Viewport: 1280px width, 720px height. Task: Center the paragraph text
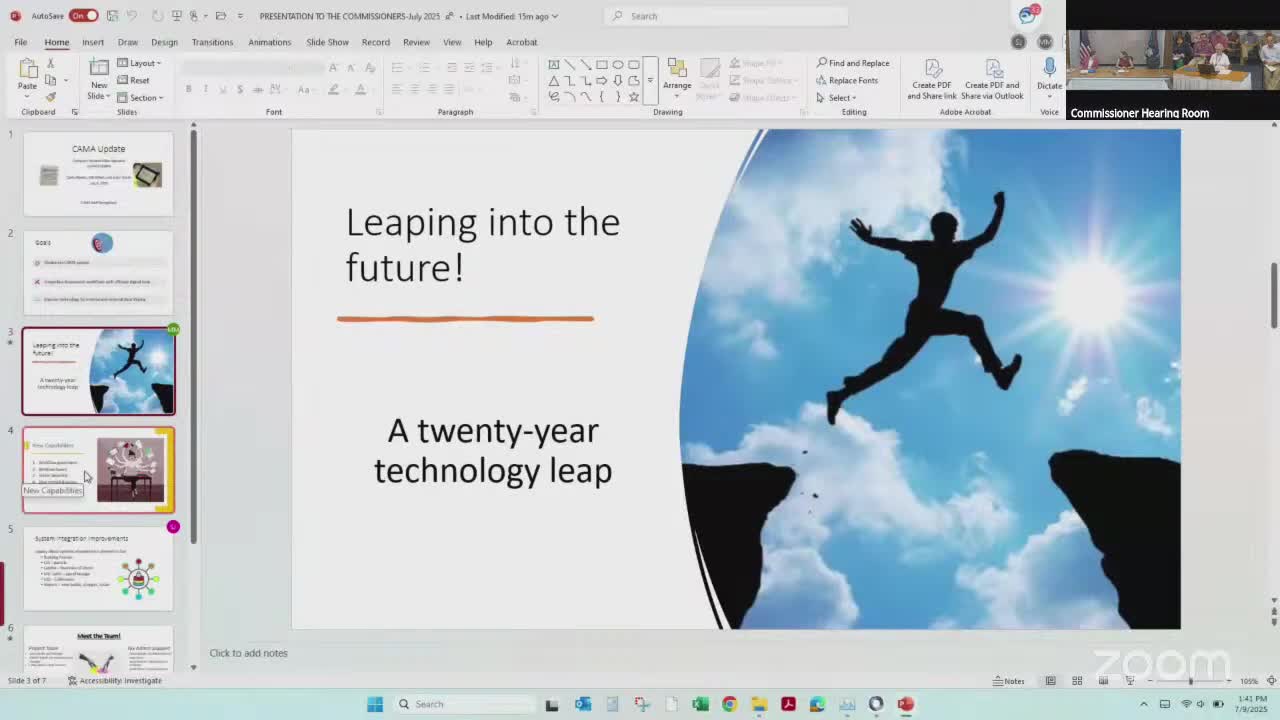[414, 89]
